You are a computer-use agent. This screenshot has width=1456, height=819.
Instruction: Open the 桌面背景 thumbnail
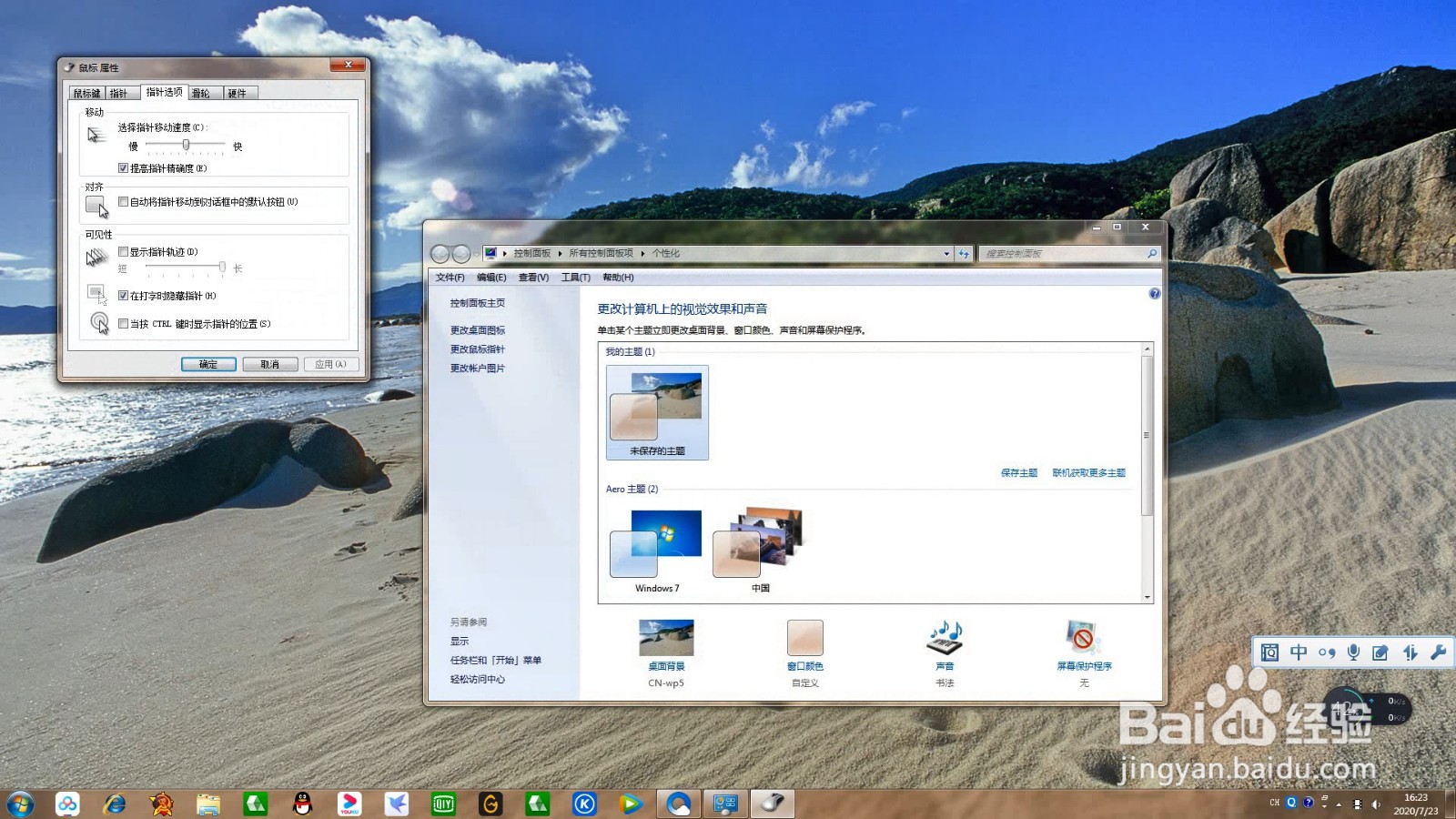point(667,638)
